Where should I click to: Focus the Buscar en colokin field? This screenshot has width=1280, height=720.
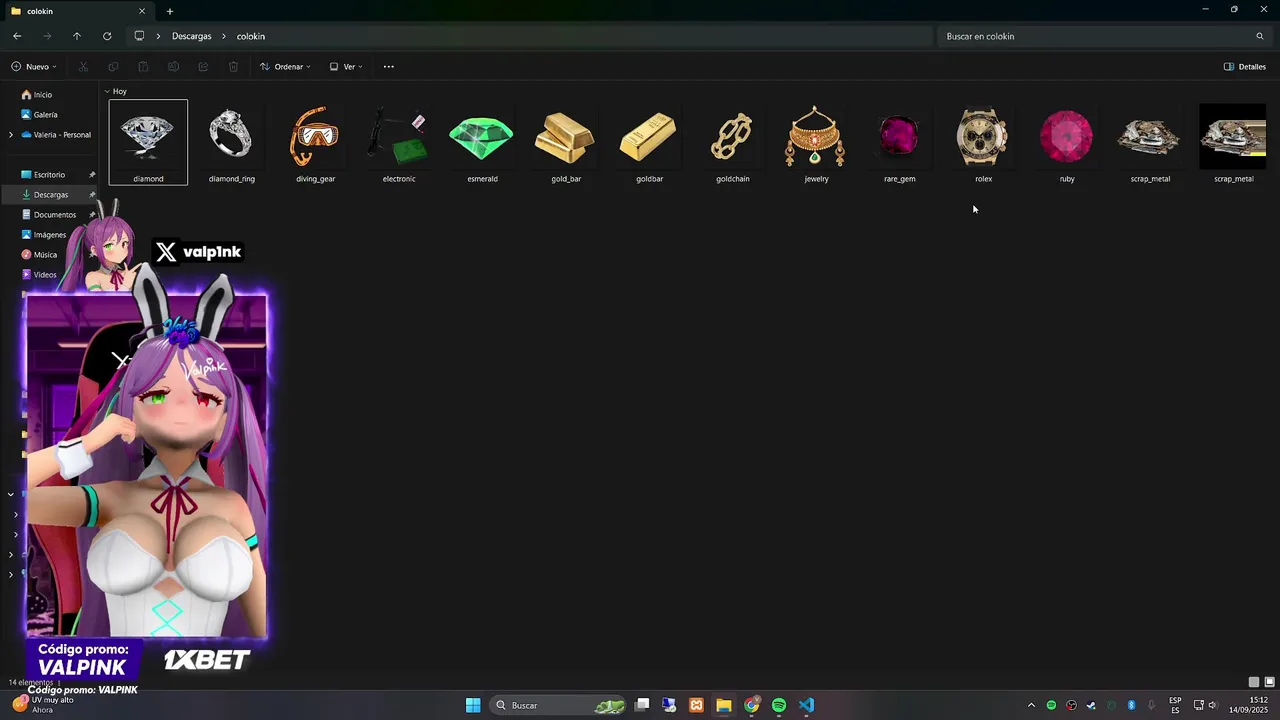click(1105, 36)
